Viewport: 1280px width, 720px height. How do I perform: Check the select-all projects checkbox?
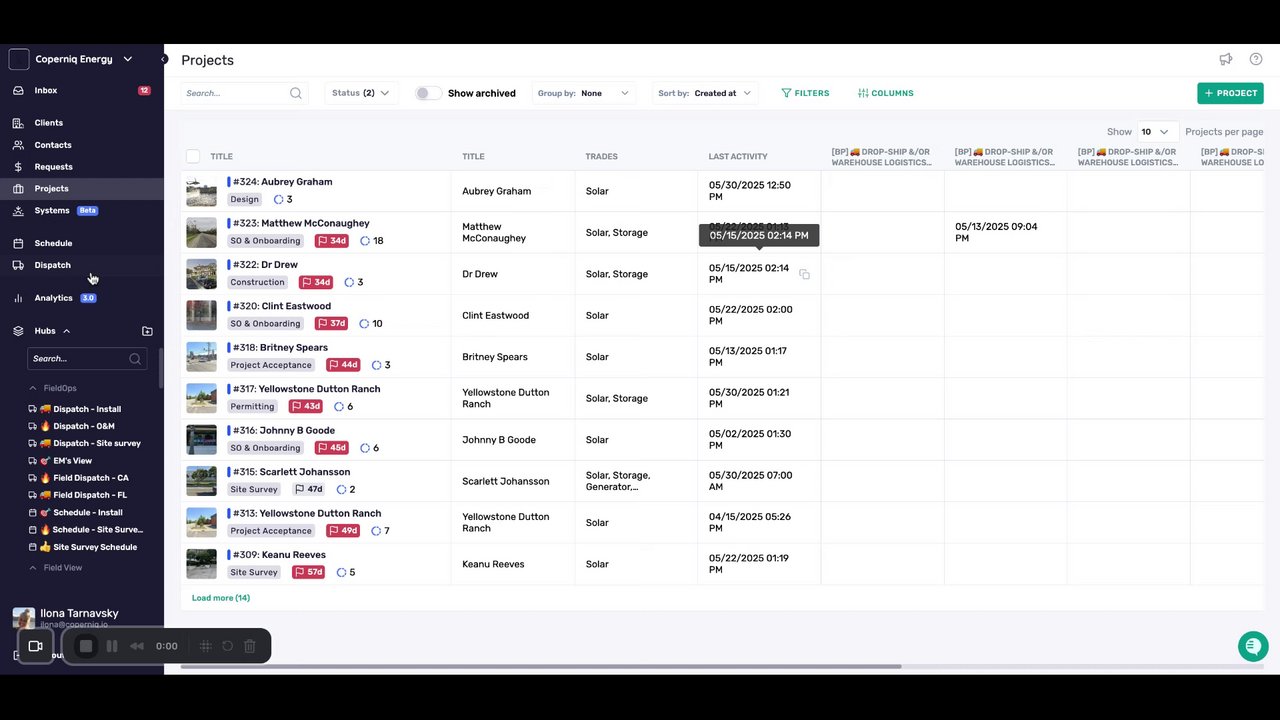[193, 156]
